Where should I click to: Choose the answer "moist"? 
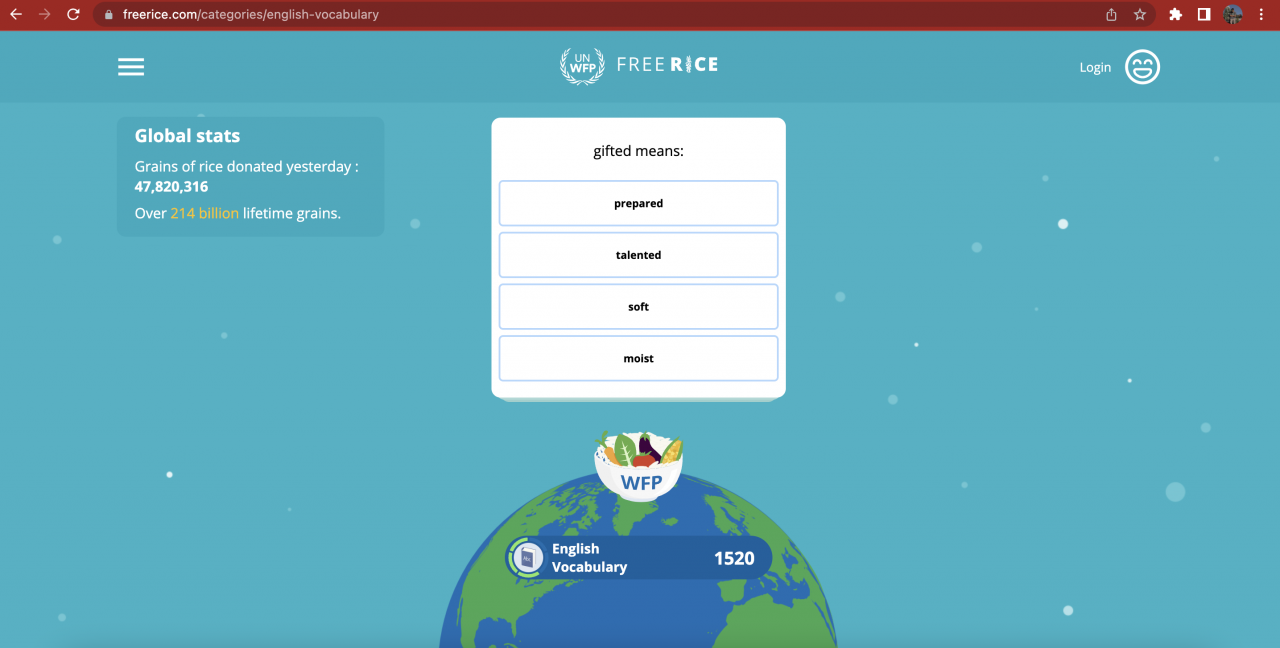pyautogui.click(x=638, y=359)
